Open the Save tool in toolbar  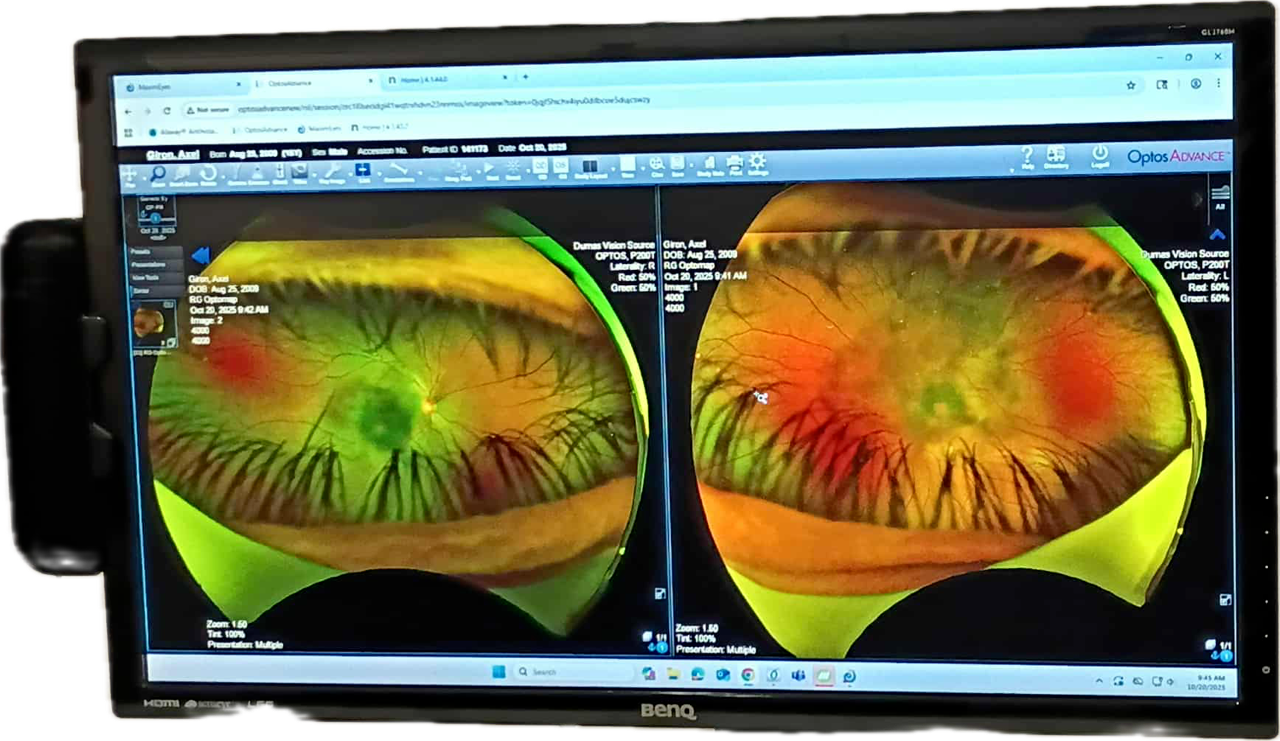678,166
